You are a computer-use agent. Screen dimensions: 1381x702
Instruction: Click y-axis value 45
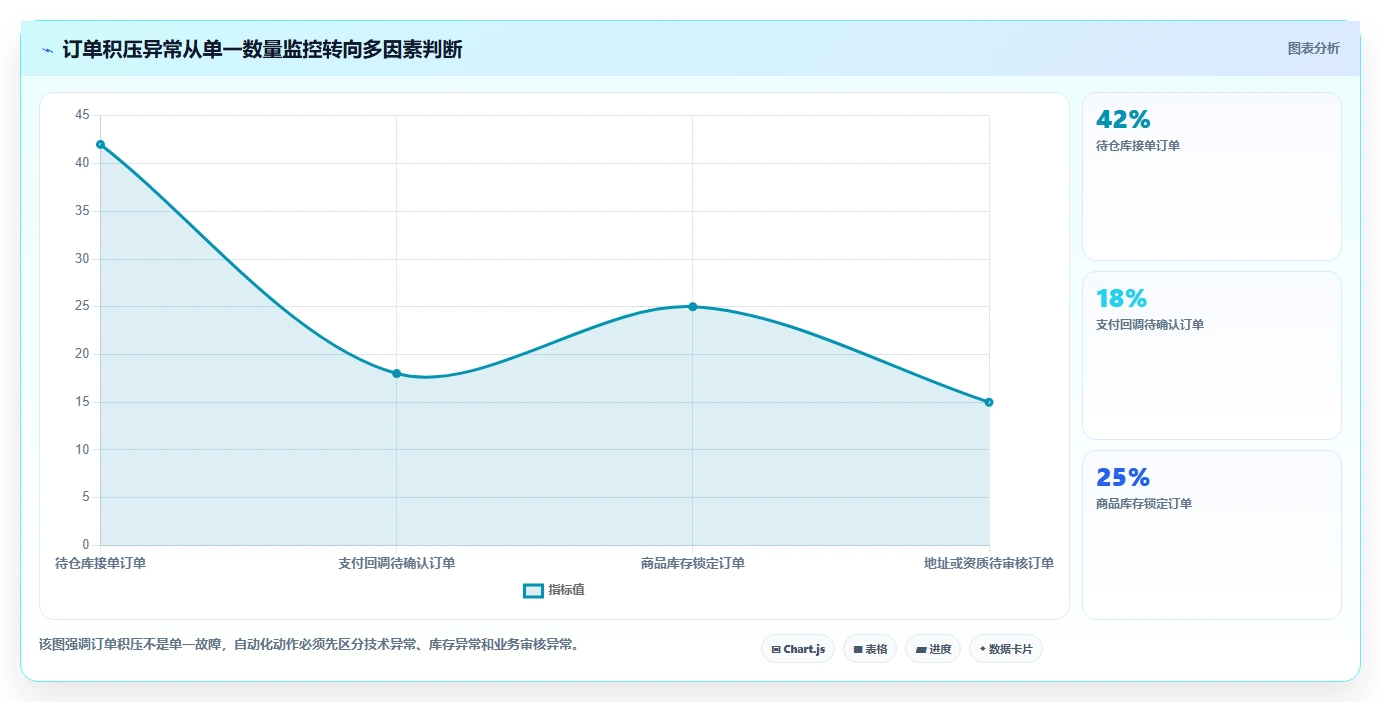coord(82,115)
